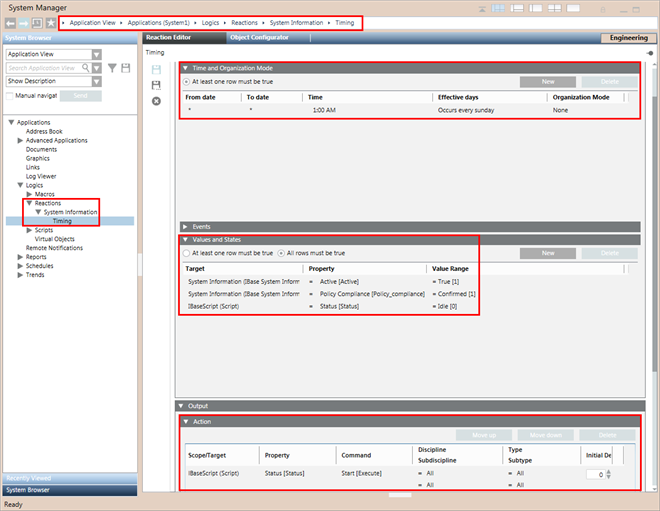Enable the Manual navigation checkbox
The width and height of the screenshot is (660, 511).
tap(10, 96)
